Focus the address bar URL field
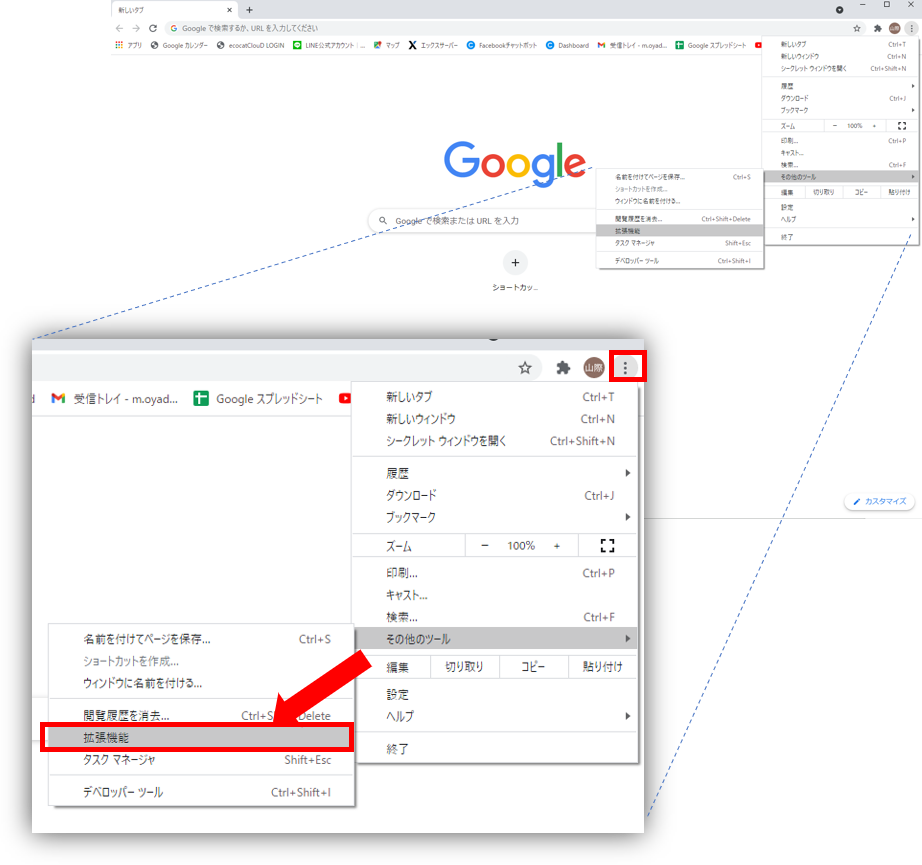Image resolution: width=922 pixels, height=865 pixels. point(506,28)
